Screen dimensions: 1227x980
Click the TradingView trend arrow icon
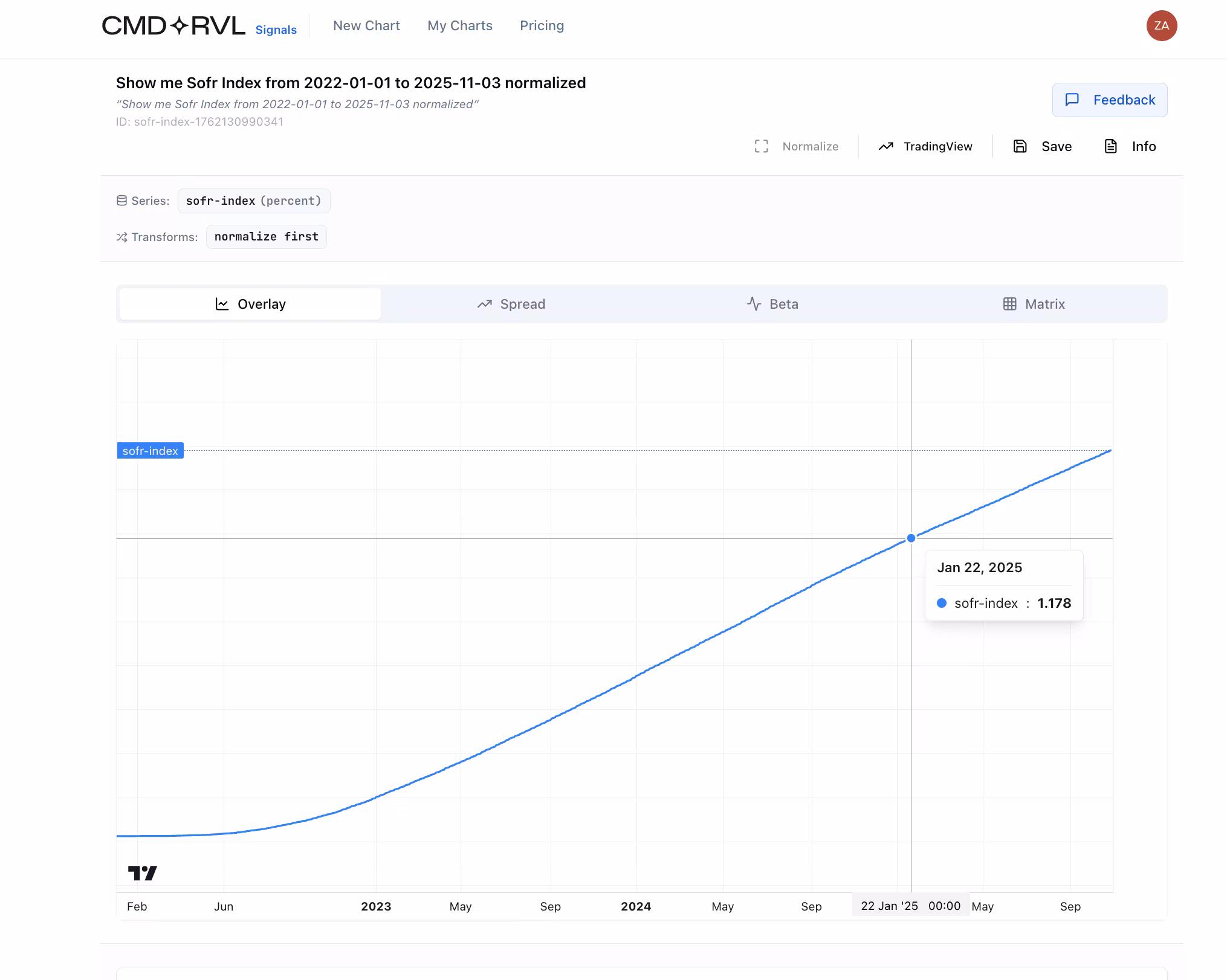click(x=886, y=146)
